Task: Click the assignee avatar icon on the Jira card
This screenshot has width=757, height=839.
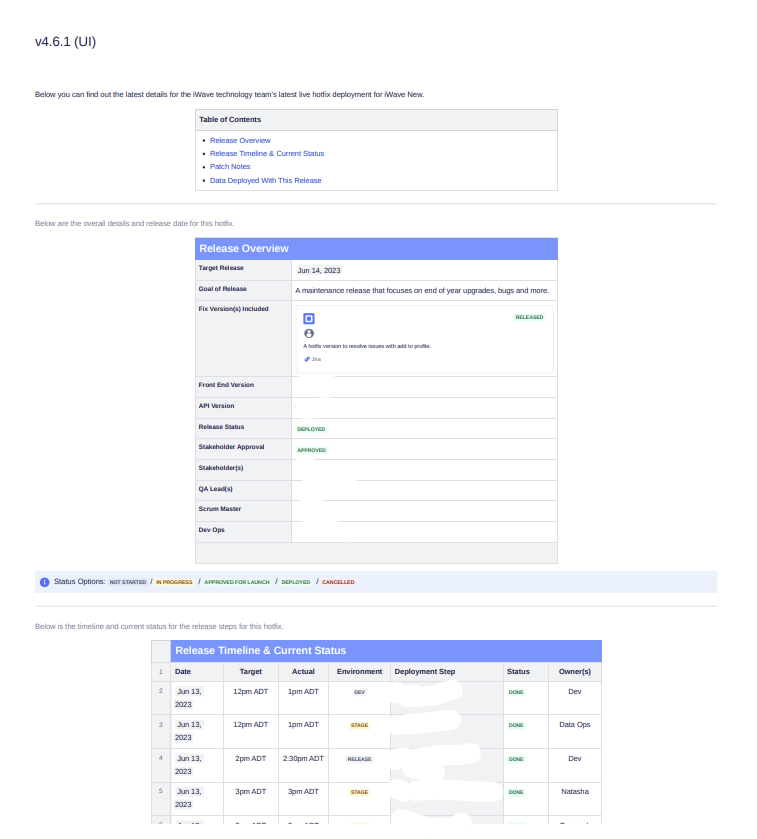Action: coord(310,334)
